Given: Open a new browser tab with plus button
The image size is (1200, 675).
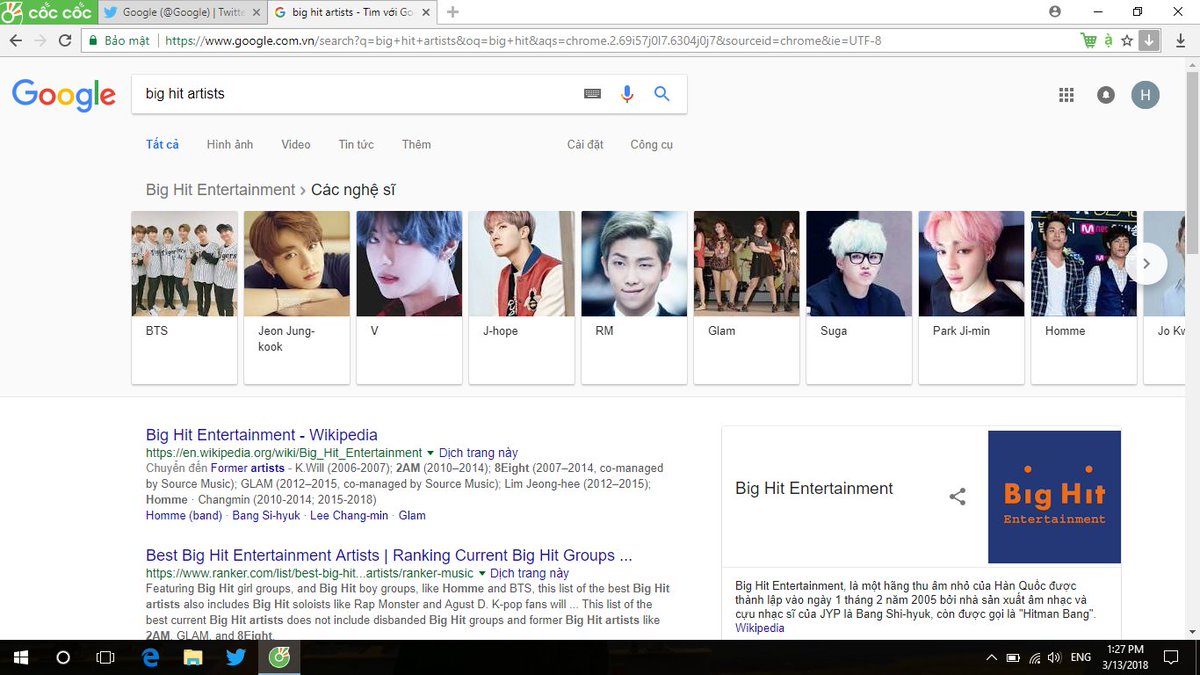Looking at the screenshot, I should pyautogui.click(x=453, y=12).
